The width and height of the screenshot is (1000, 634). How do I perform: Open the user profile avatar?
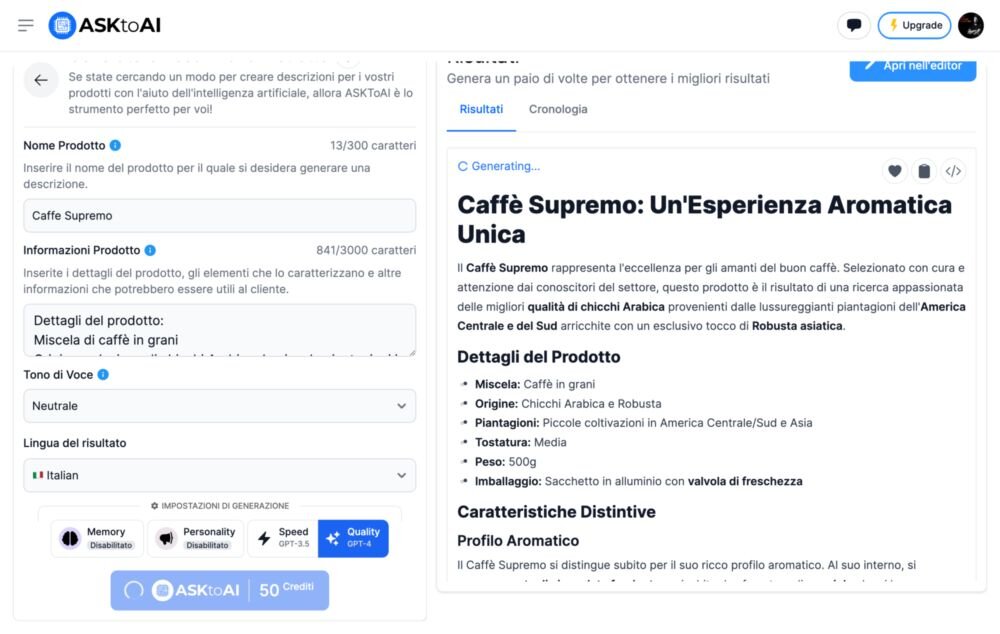(x=971, y=25)
